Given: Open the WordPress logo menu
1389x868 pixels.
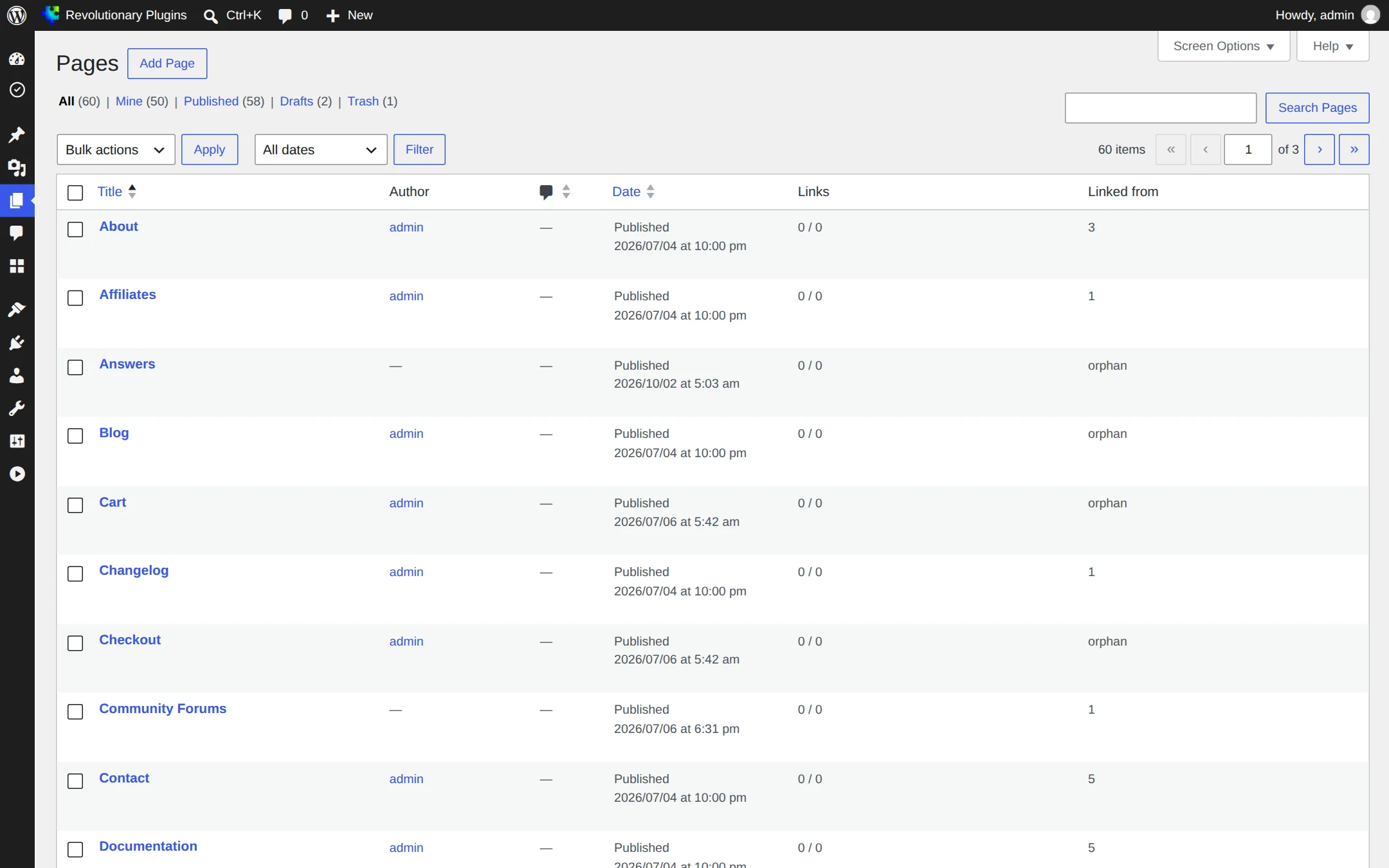Looking at the screenshot, I should 17,15.
